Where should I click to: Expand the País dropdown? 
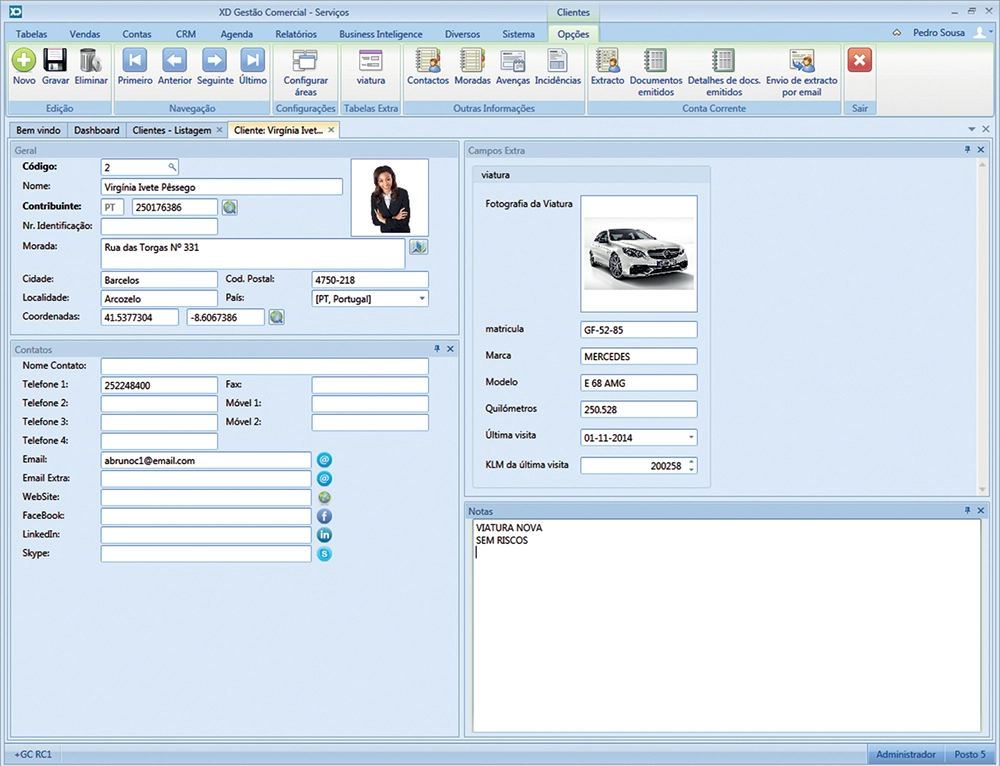[x=422, y=299]
